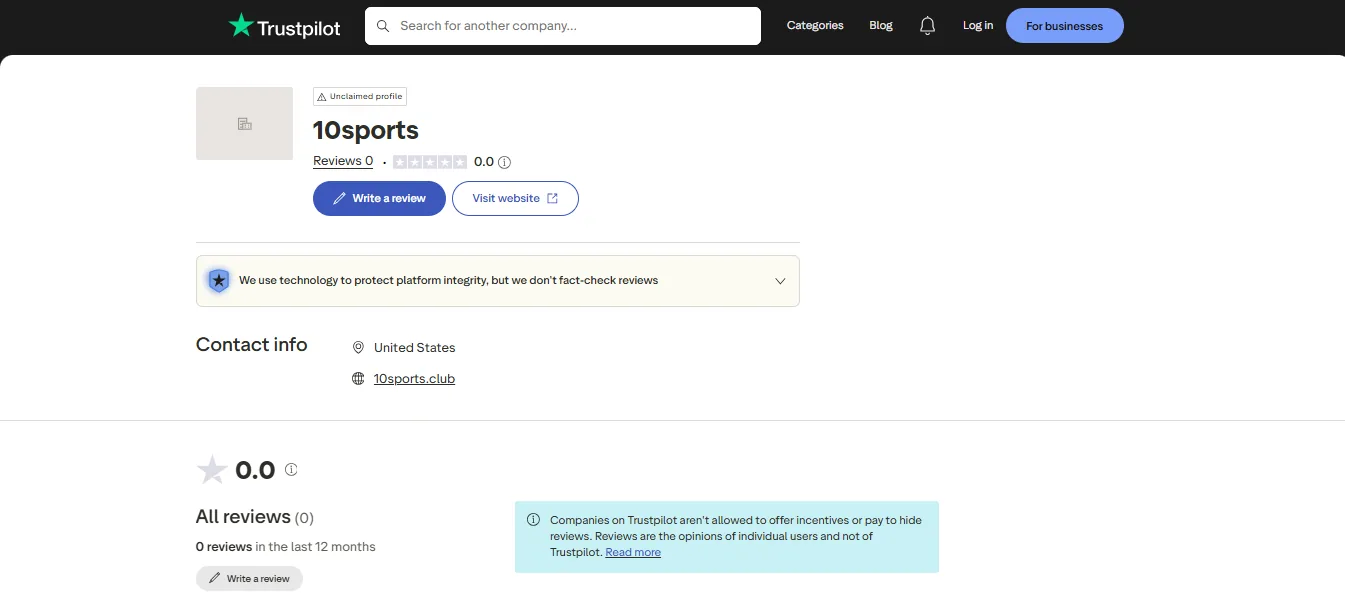This screenshot has width=1345, height=601.
Task: Click the Trustpilot logo
Action: point(285,26)
